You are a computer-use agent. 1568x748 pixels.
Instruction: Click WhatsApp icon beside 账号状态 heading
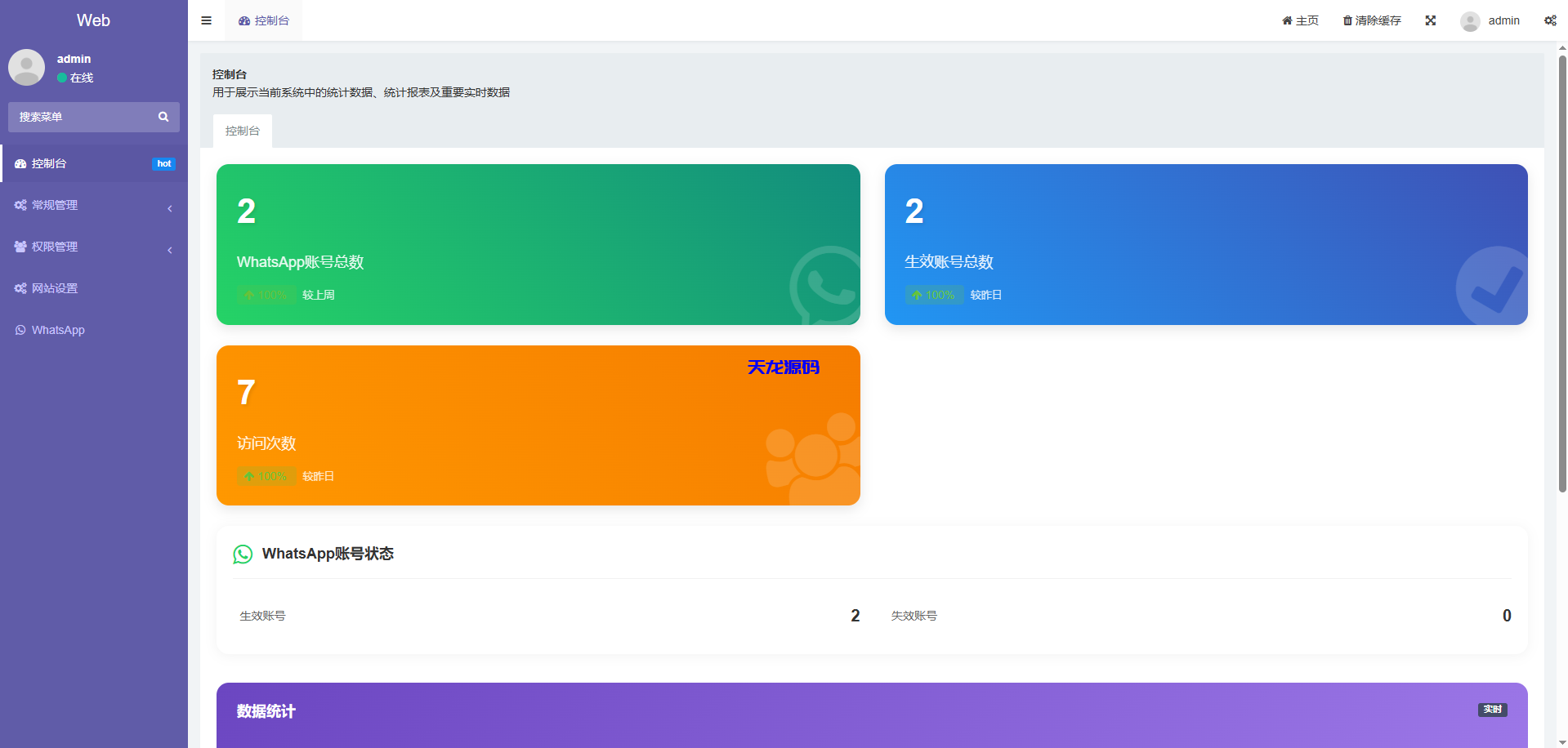click(243, 554)
